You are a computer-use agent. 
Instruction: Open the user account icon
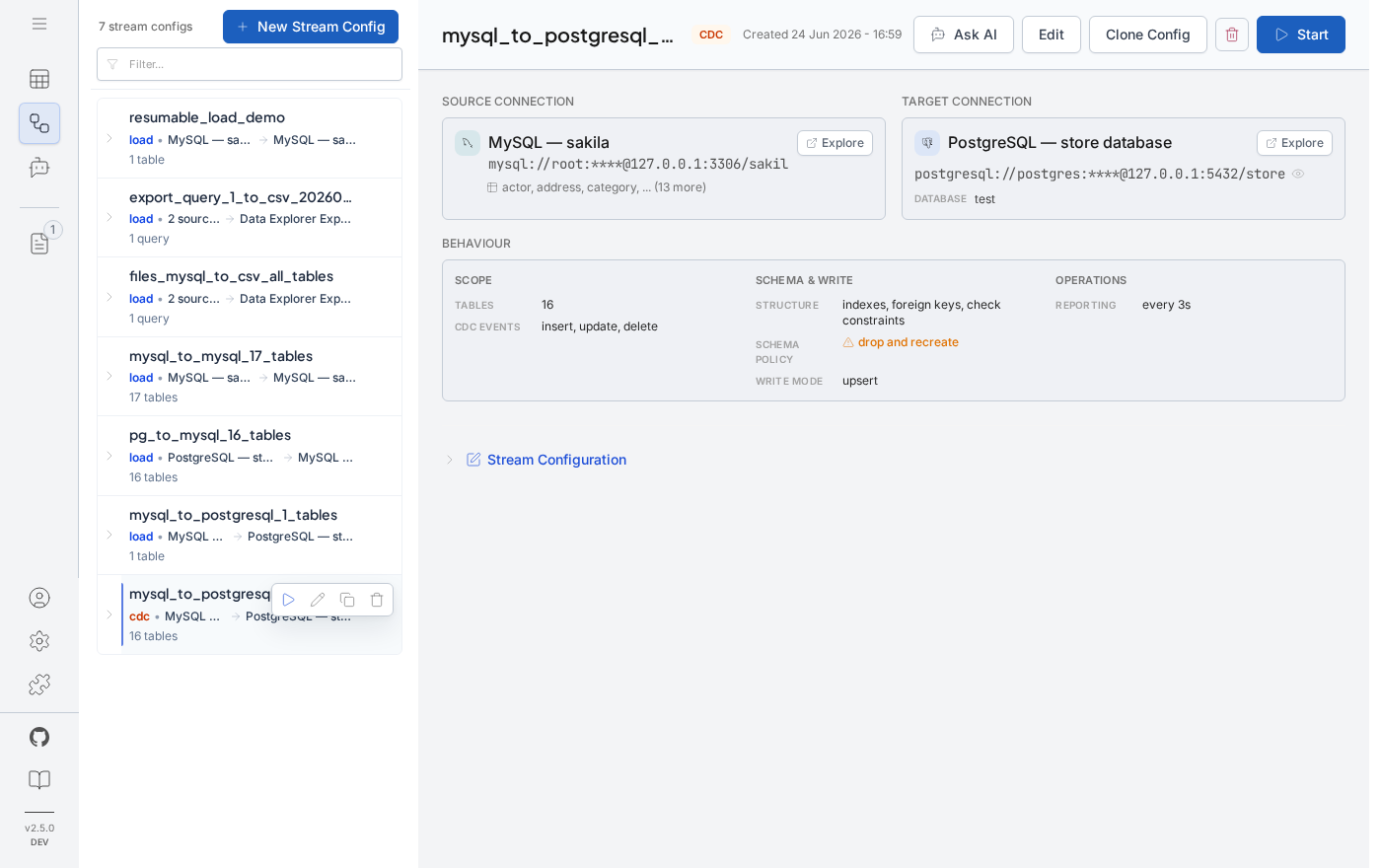[39, 598]
